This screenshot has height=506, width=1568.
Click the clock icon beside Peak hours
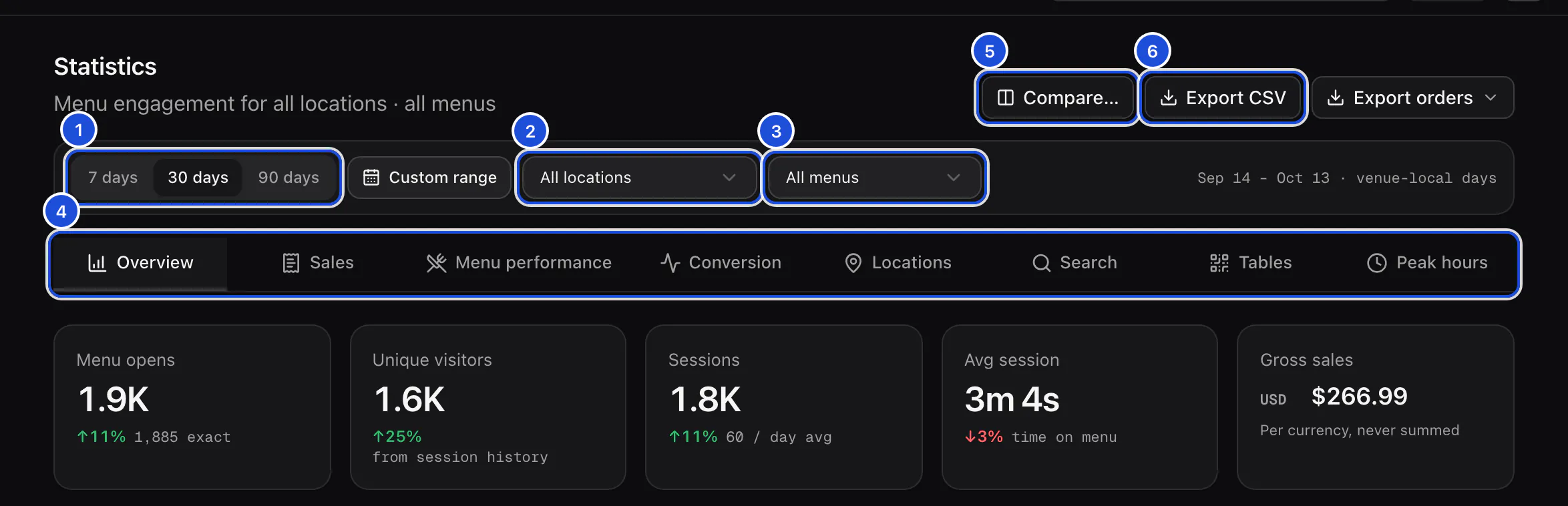(1377, 263)
